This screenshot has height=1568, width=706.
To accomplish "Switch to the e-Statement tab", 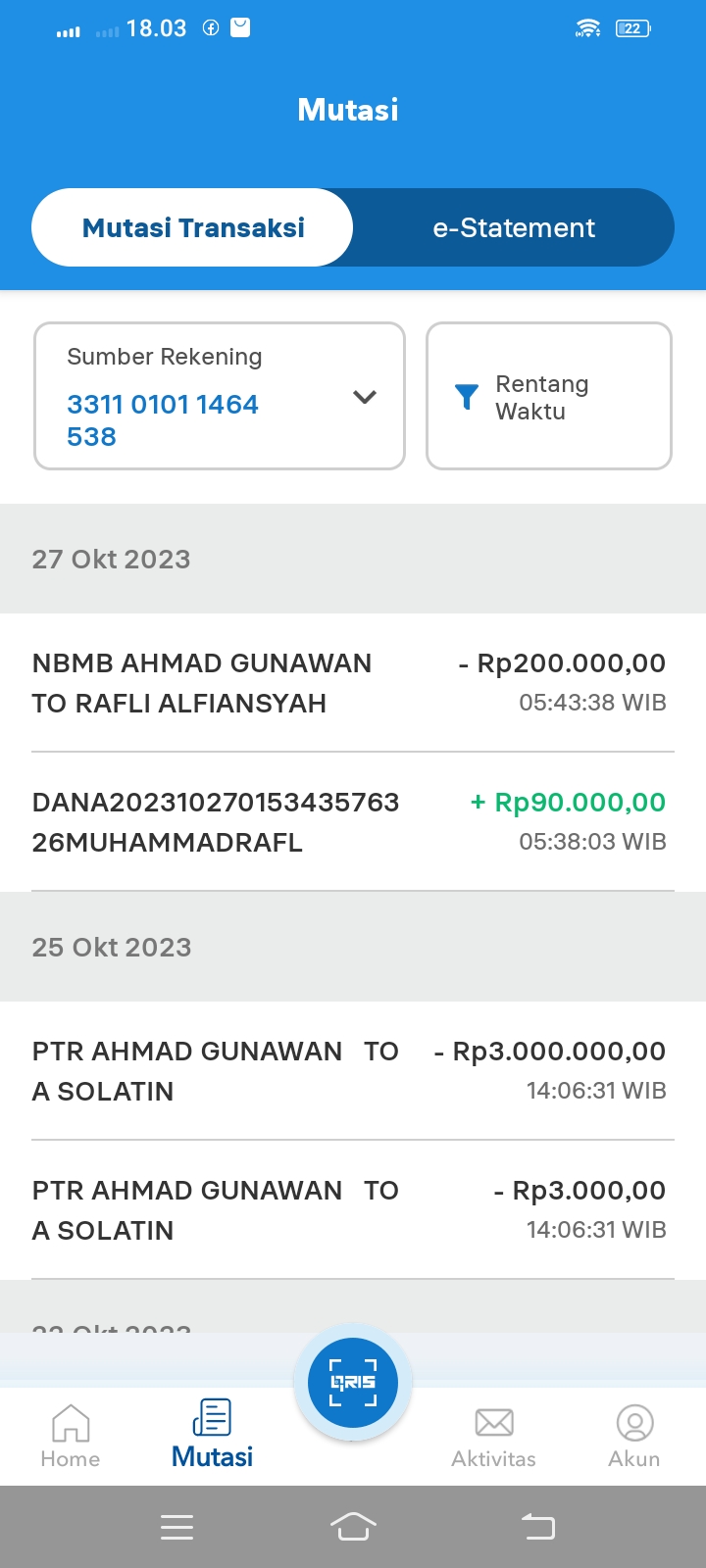I will (514, 227).
